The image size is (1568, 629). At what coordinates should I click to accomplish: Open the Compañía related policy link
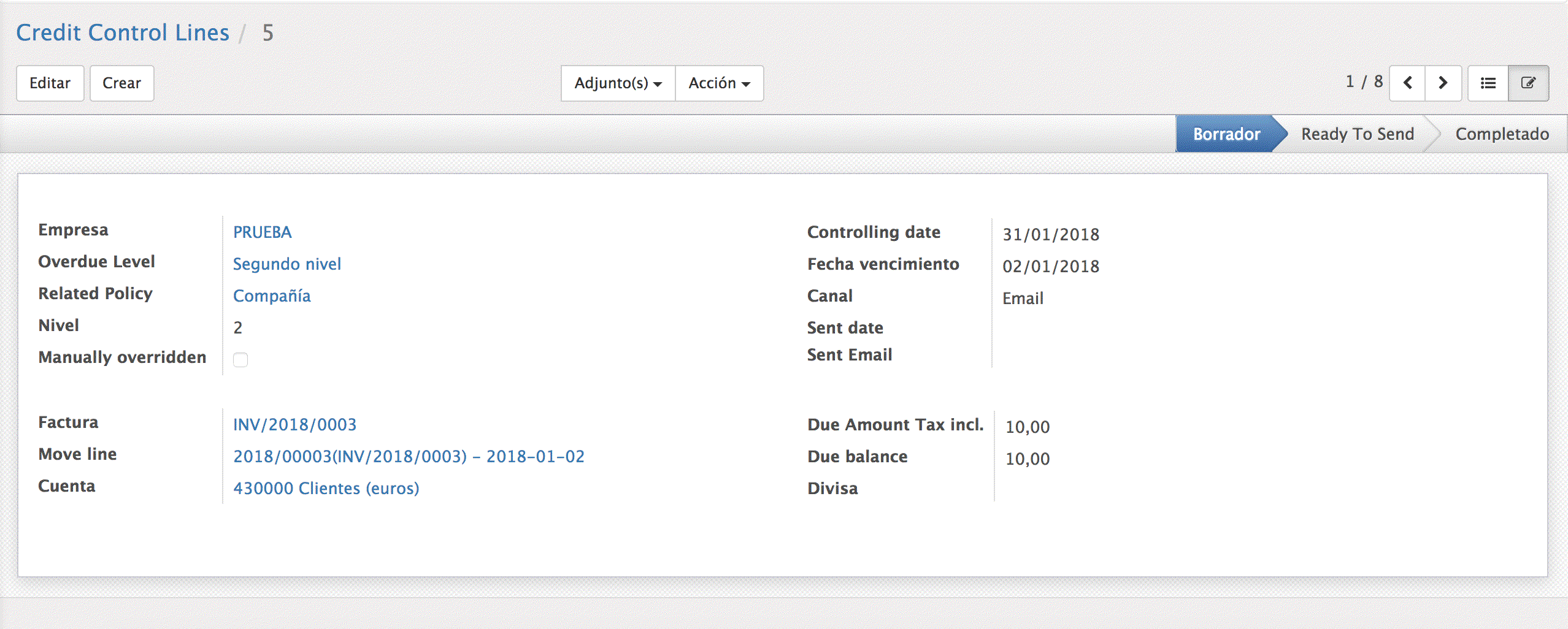click(x=272, y=296)
